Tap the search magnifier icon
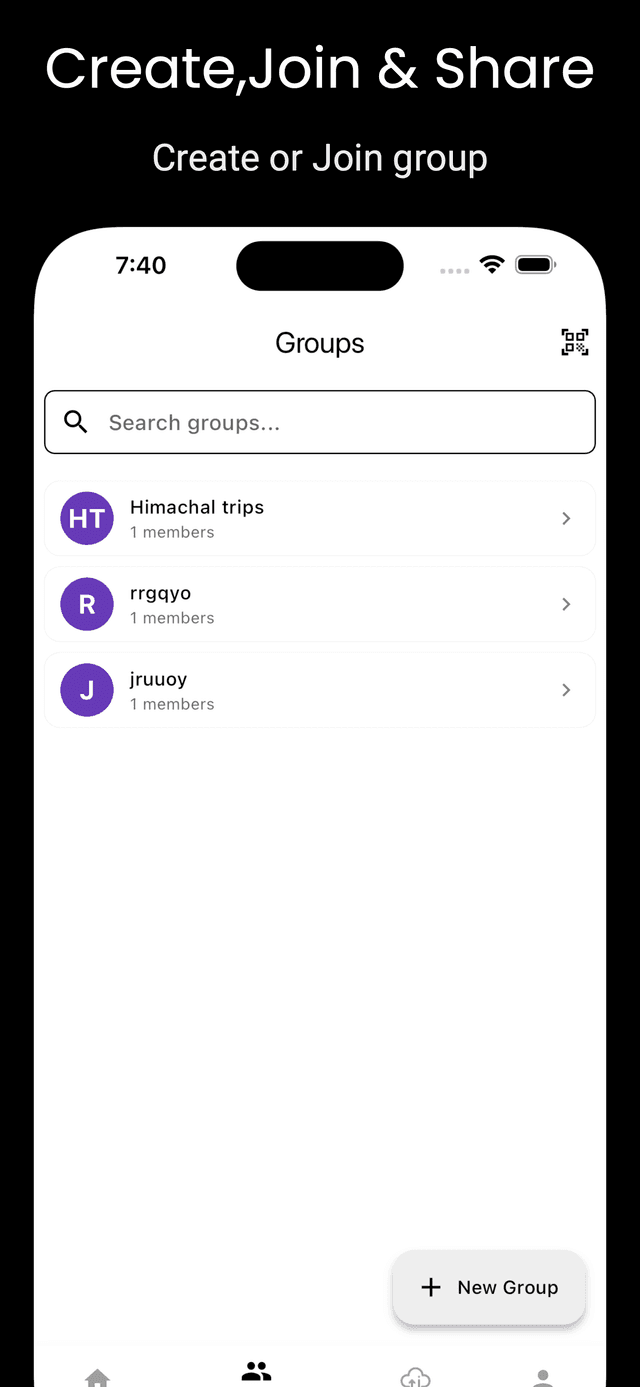 76,422
